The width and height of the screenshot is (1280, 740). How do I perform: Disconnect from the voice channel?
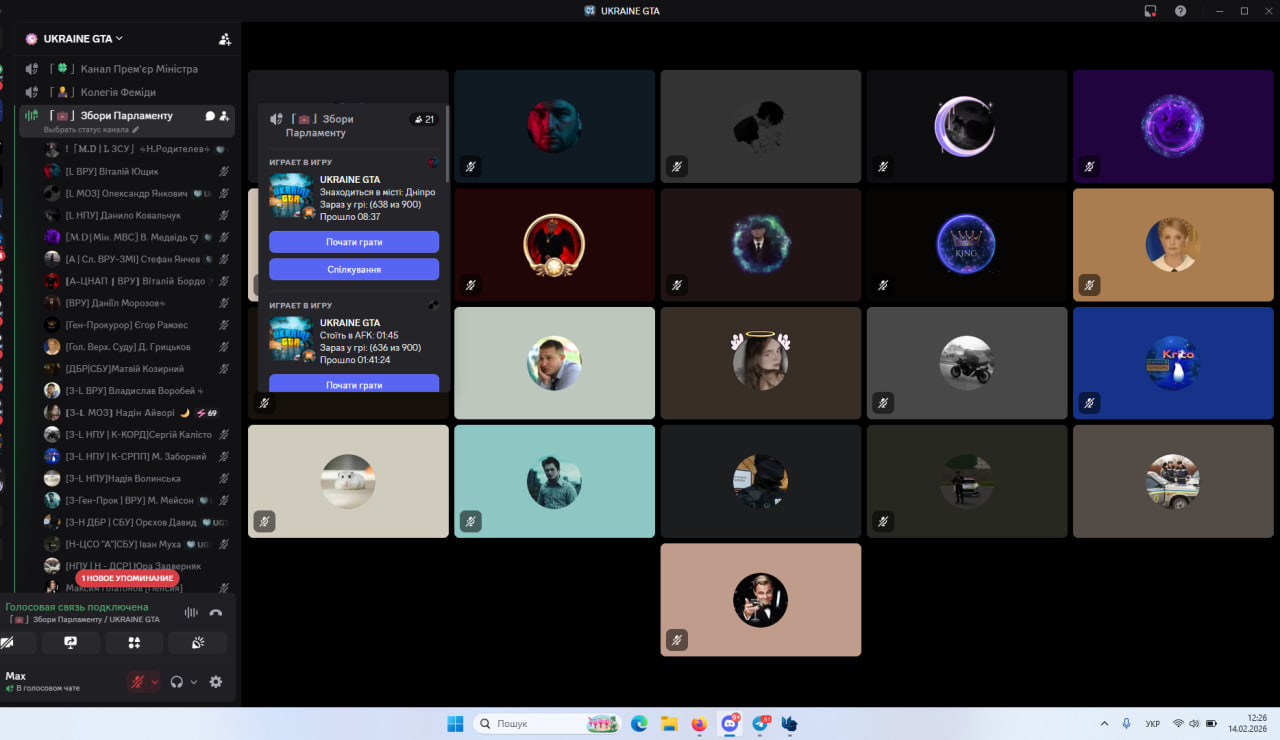[215, 613]
